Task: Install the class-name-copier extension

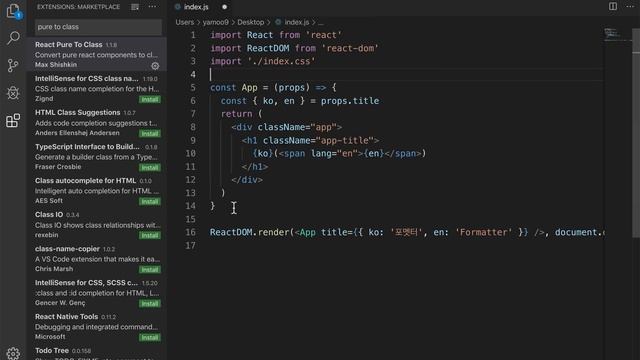Action: [150, 269]
